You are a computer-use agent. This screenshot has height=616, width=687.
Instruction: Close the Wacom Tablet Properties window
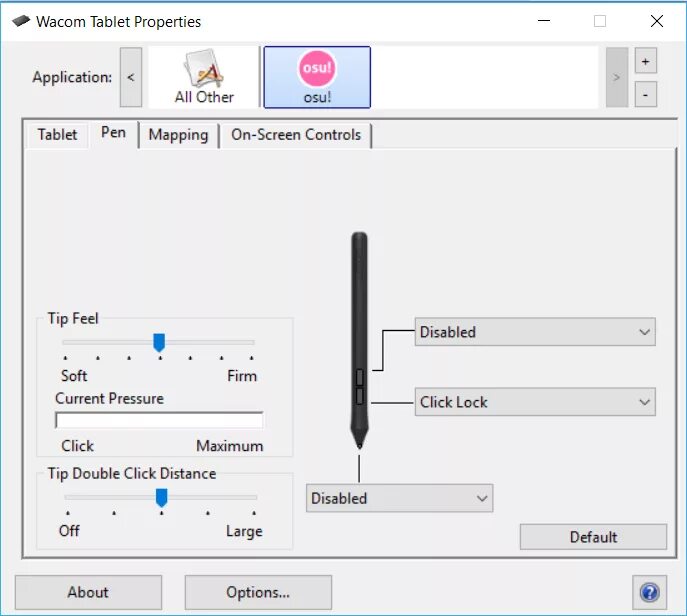pyautogui.click(x=657, y=21)
